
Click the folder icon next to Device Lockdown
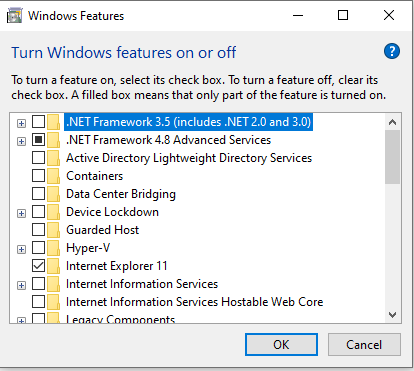(53, 212)
